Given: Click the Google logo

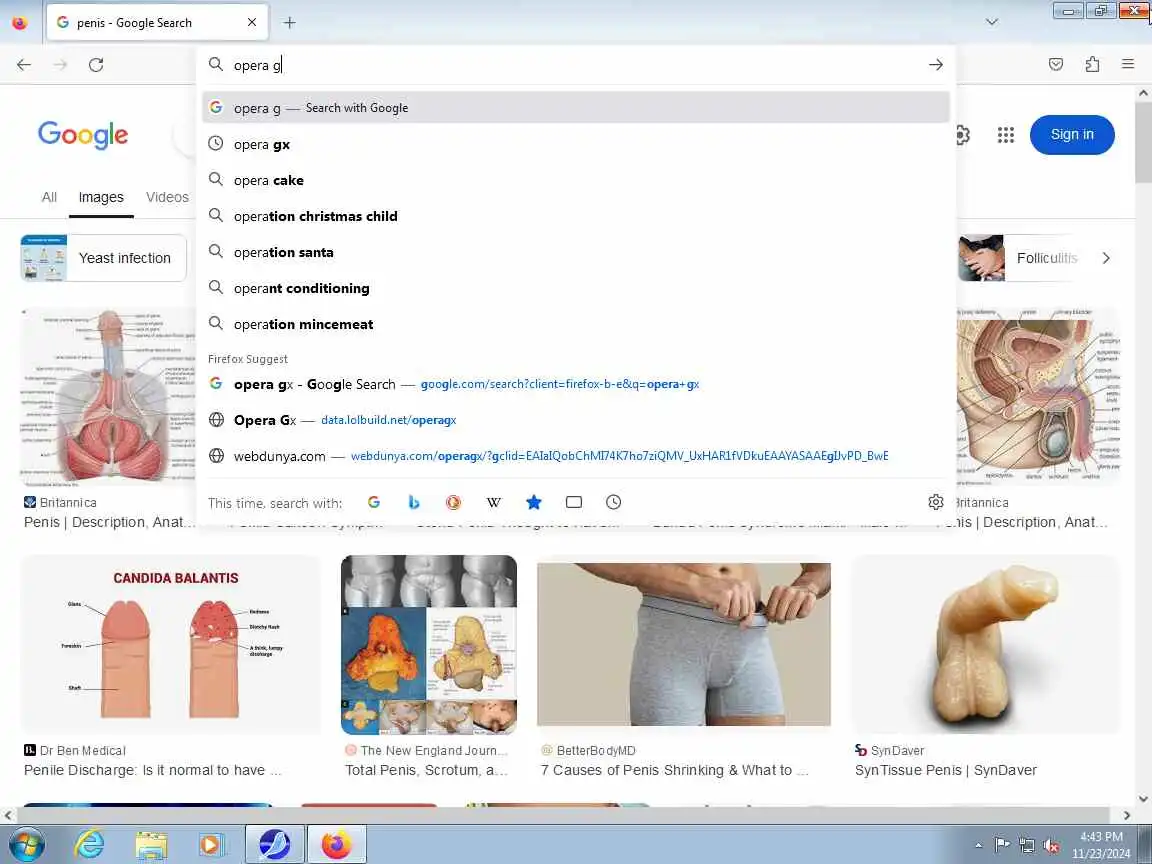Looking at the screenshot, I should (83, 135).
